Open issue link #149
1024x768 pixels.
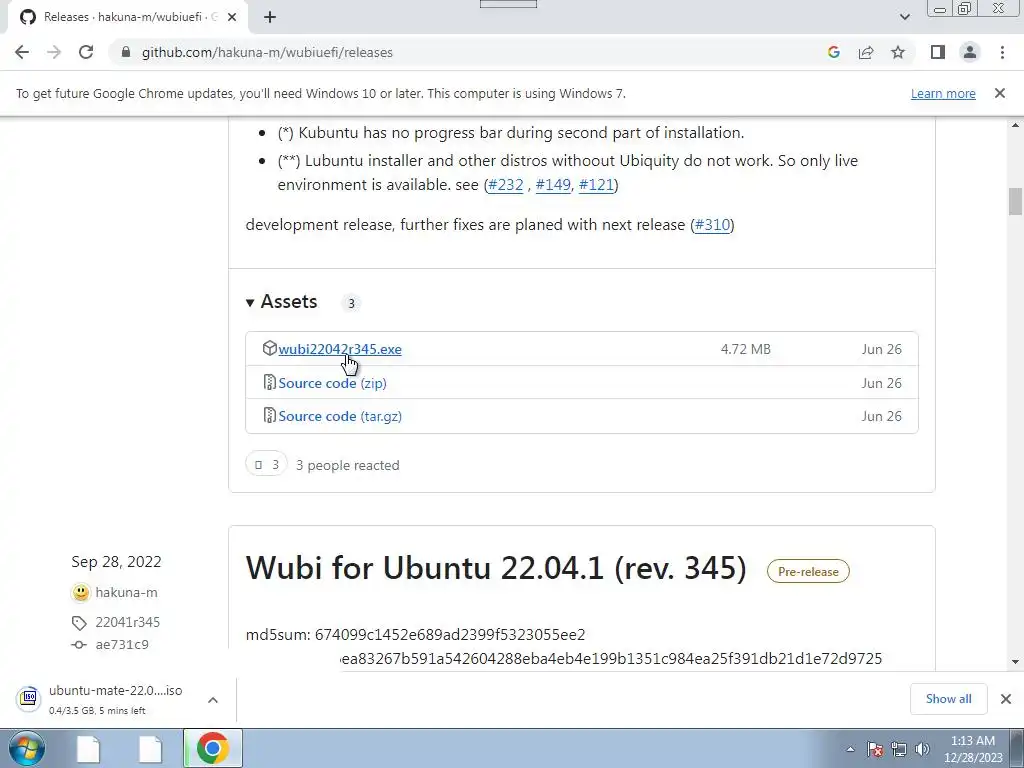click(553, 185)
